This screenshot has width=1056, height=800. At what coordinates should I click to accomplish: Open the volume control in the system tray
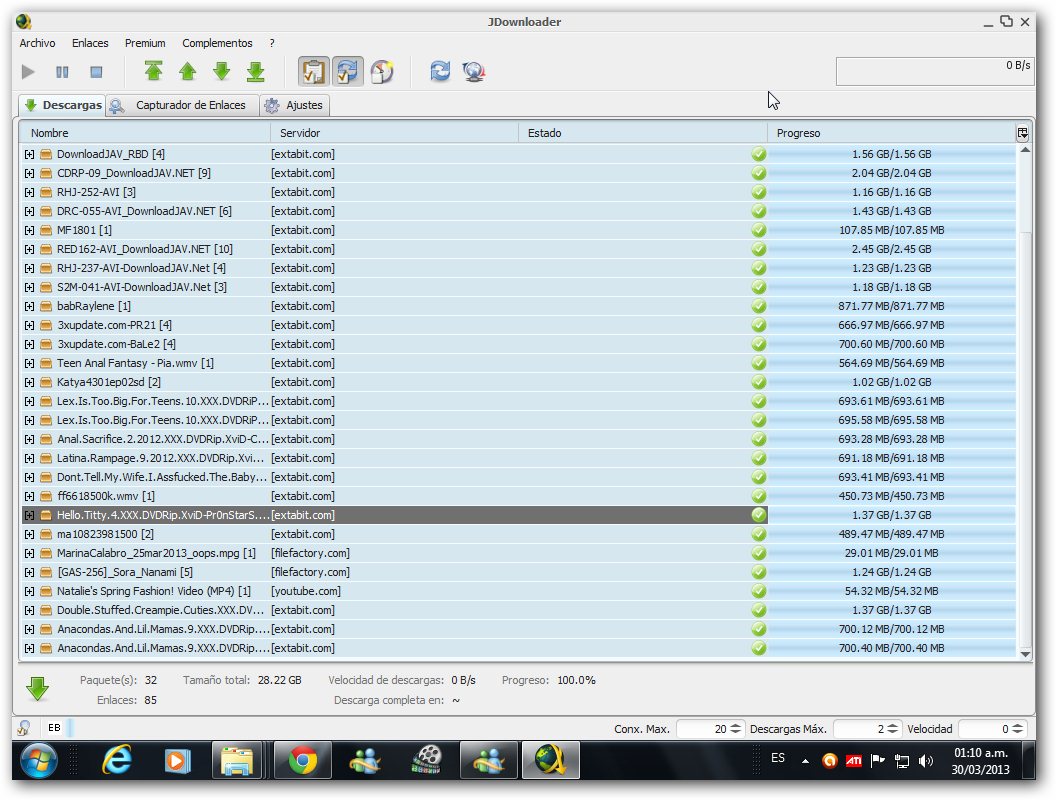pos(927,761)
